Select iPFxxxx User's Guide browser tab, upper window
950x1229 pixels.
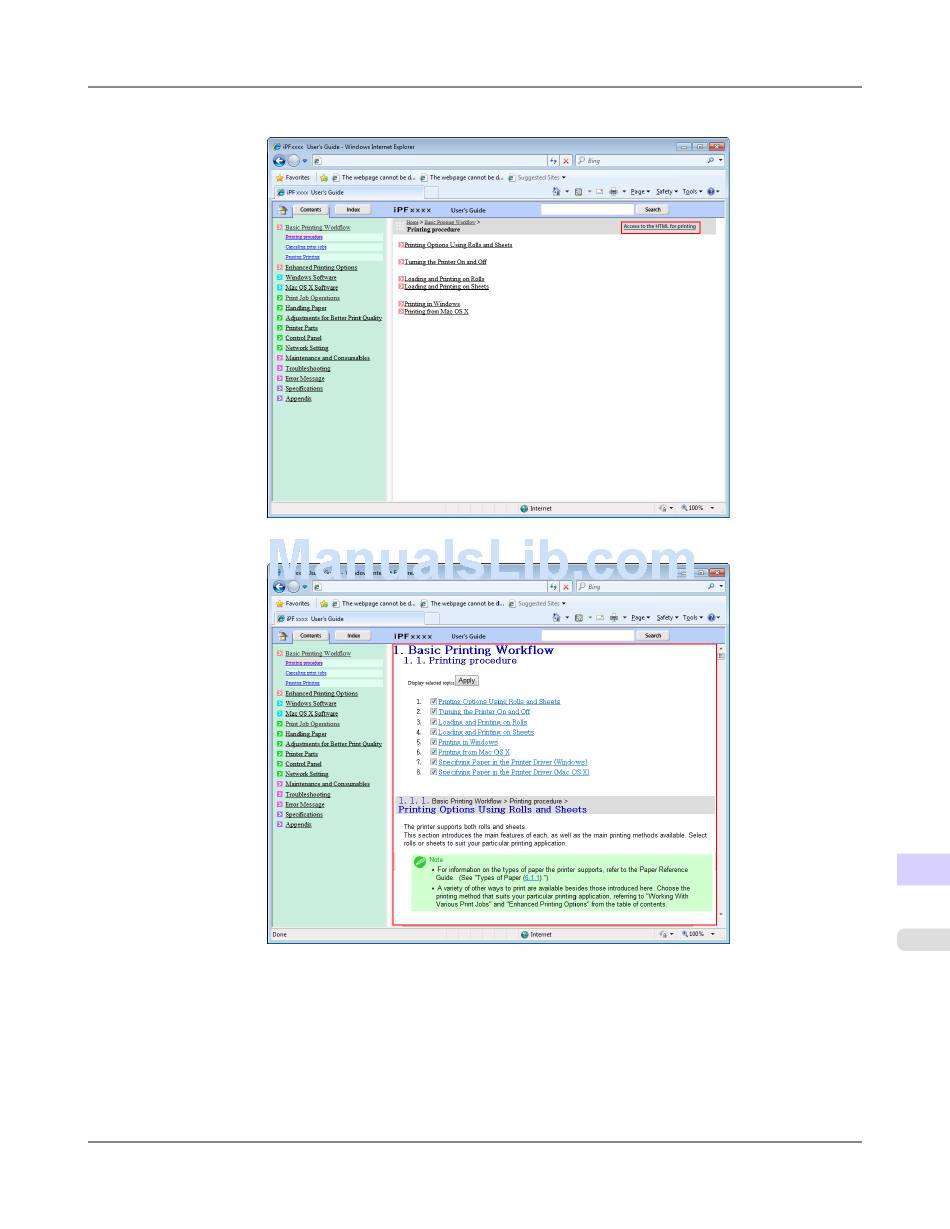pyautogui.click(x=349, y=192)
